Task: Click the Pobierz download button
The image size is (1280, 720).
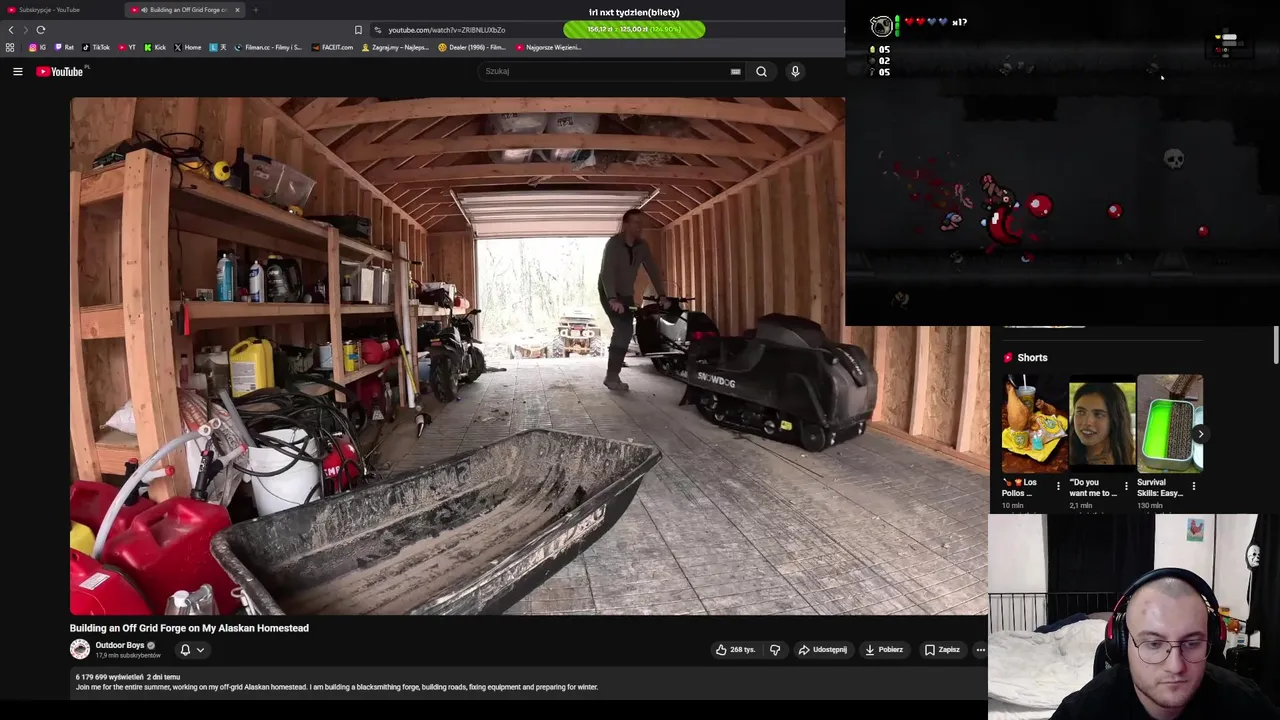Action: point(884,650)
